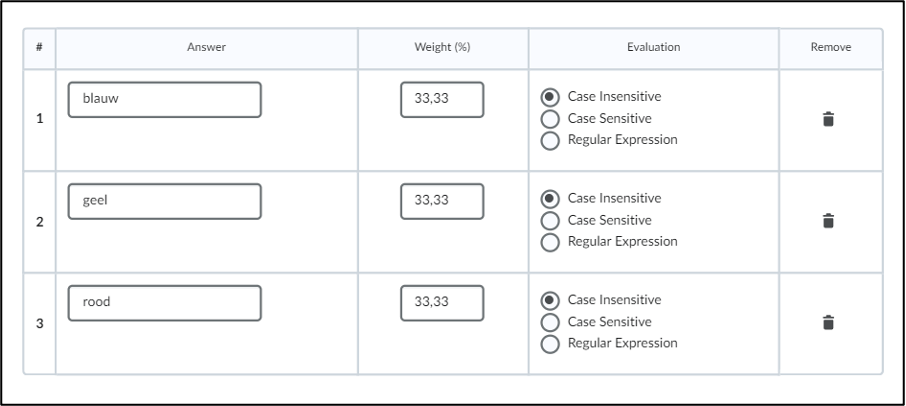
Task: Click the geel answer text field
Action: [165, 201]
